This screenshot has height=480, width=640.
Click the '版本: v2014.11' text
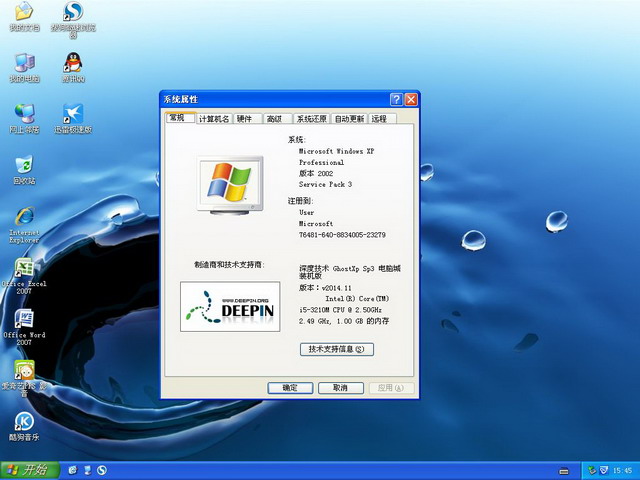click(x=325, y=288)
